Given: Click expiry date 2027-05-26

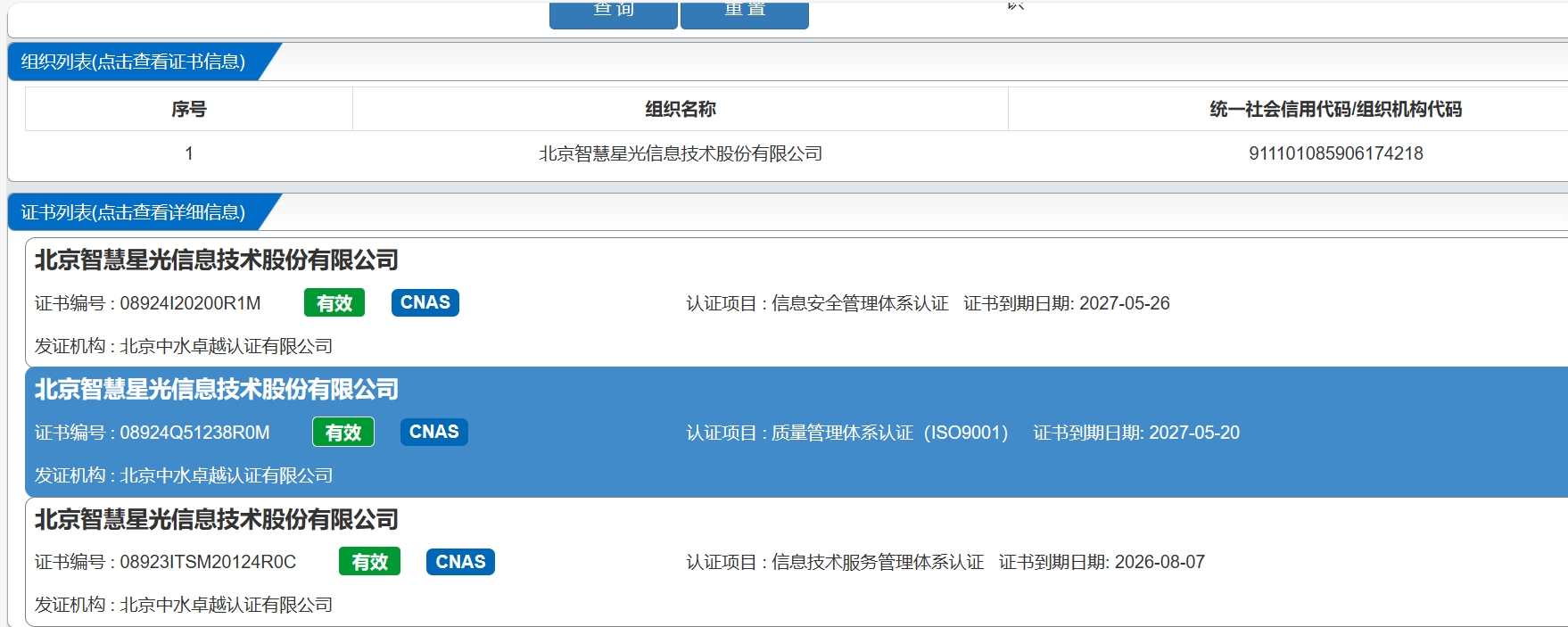Looking at the screenshot, I should coord(1124,303).
